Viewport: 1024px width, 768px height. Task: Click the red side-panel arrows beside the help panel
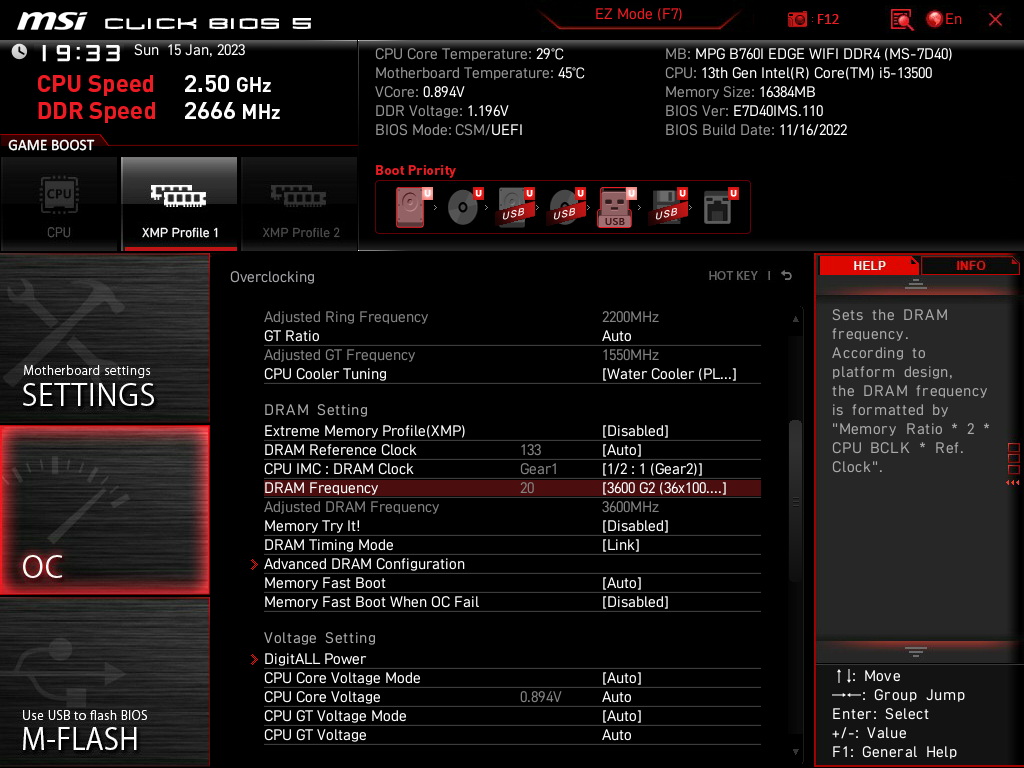1013,483
